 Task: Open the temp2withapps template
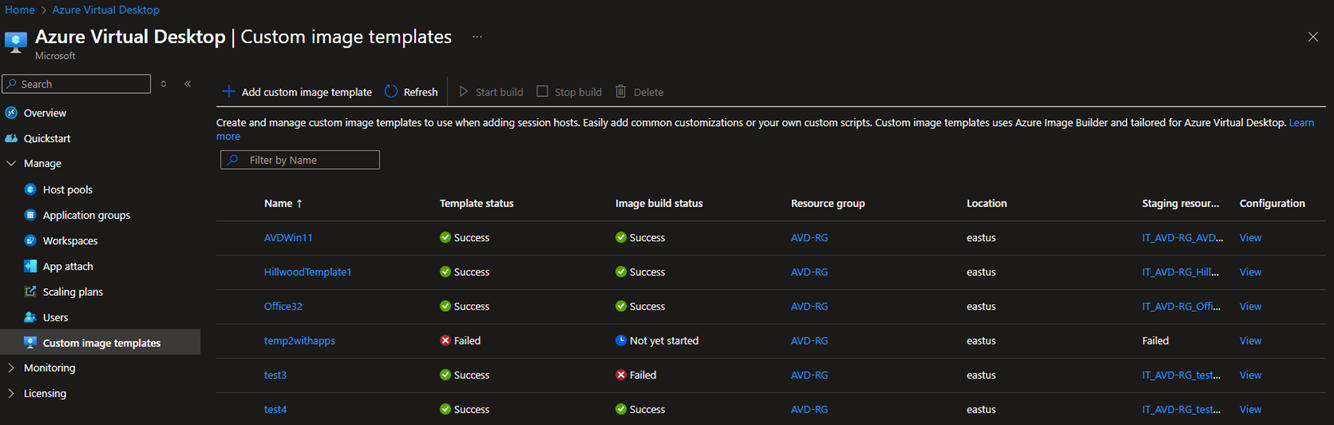coord(300,341)
